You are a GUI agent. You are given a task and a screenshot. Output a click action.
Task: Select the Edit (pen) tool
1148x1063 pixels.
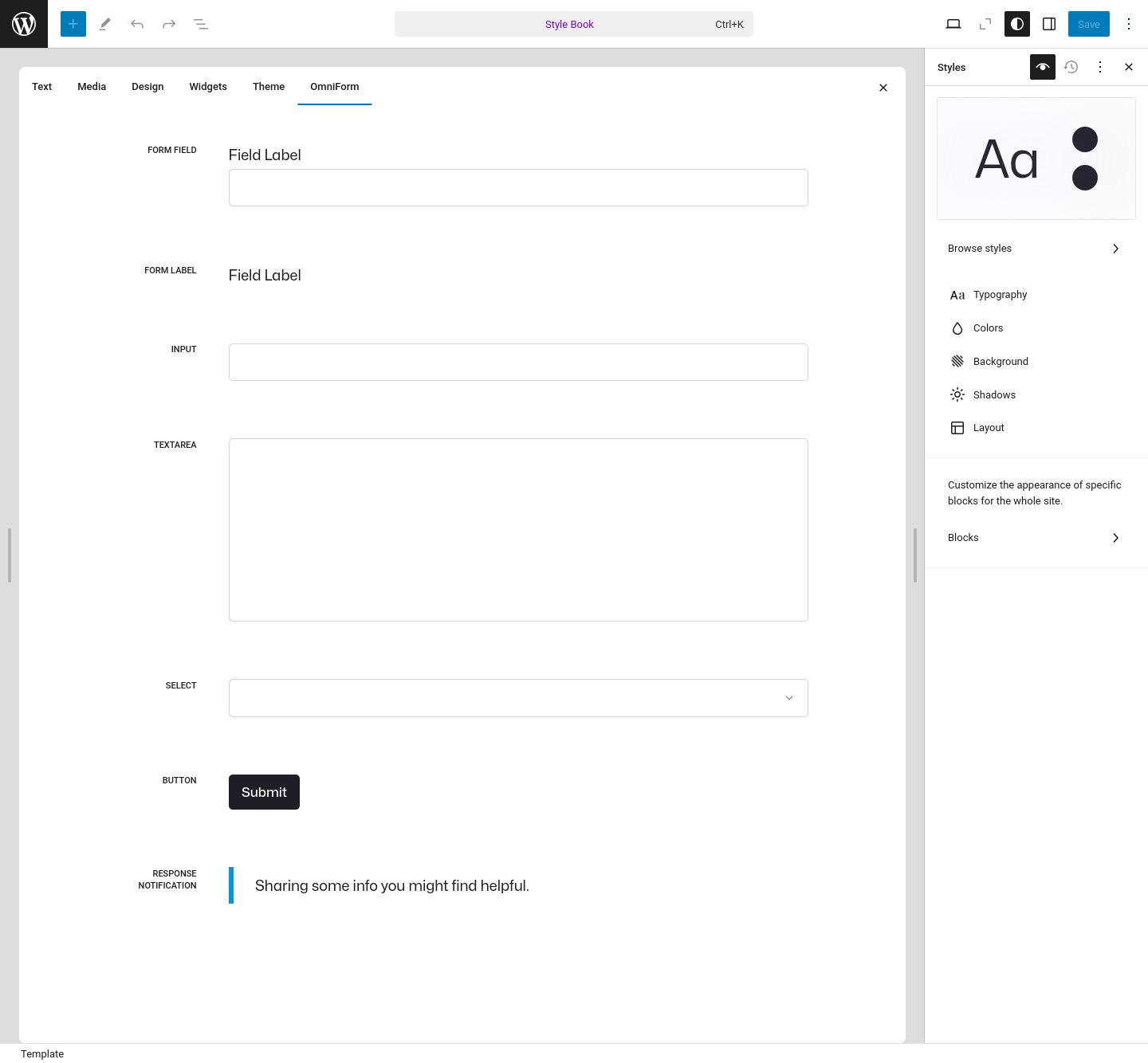pyautogui.click(x=104, y=24)
